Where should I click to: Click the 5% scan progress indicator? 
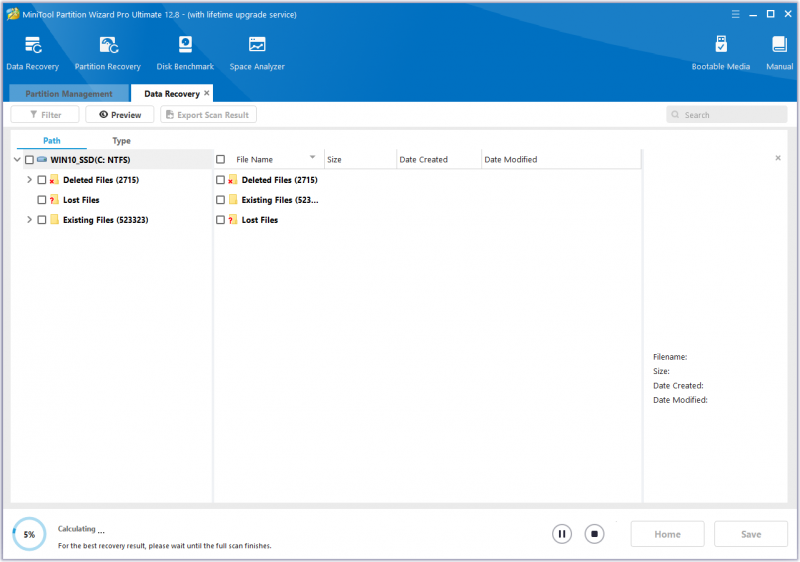click(29, 534)
